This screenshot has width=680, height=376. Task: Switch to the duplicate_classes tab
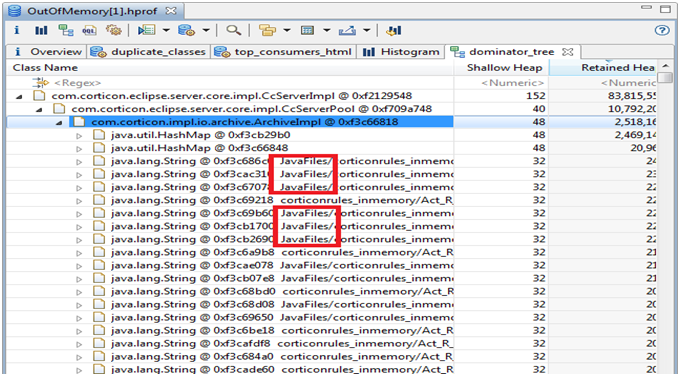click(x=148, y=52)
